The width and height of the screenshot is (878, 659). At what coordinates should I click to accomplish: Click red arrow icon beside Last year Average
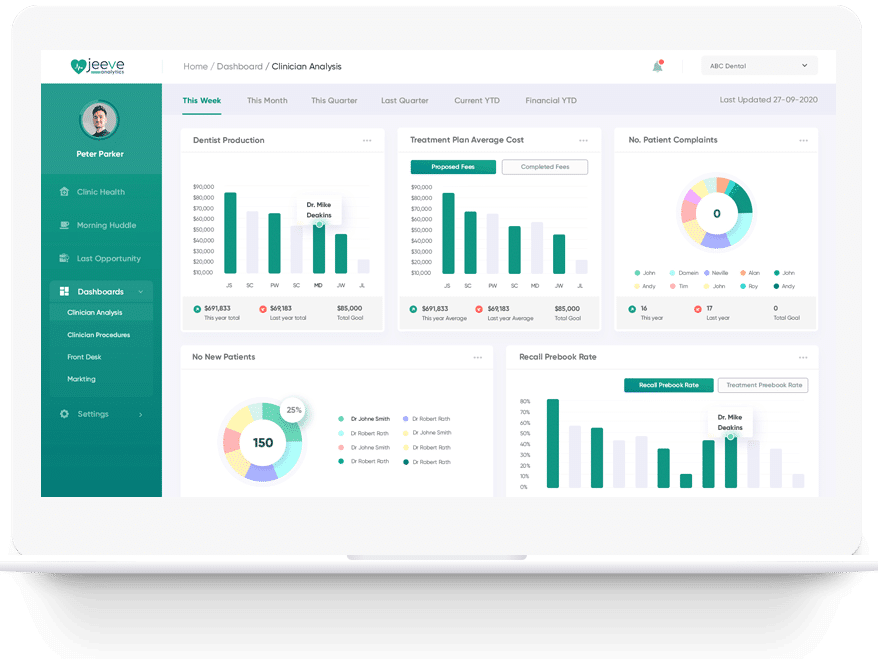(x=479, y=309)
